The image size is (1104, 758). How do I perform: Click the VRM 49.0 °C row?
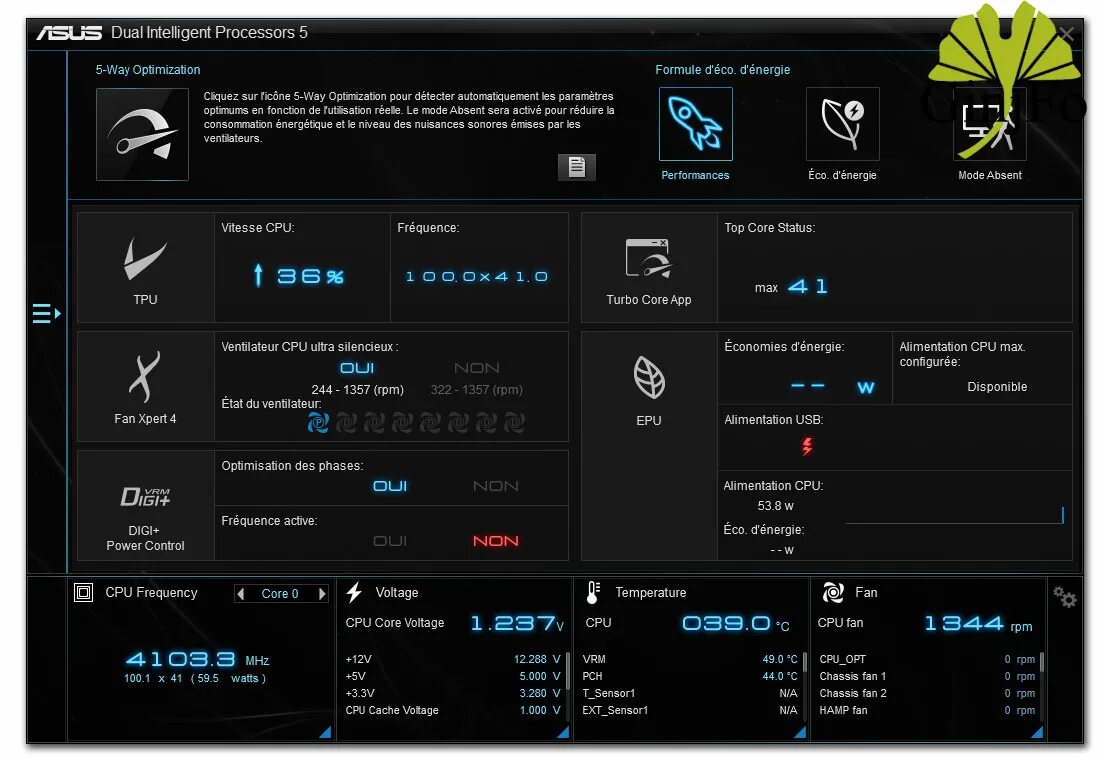pyautogui.click(x=690, y=659)
